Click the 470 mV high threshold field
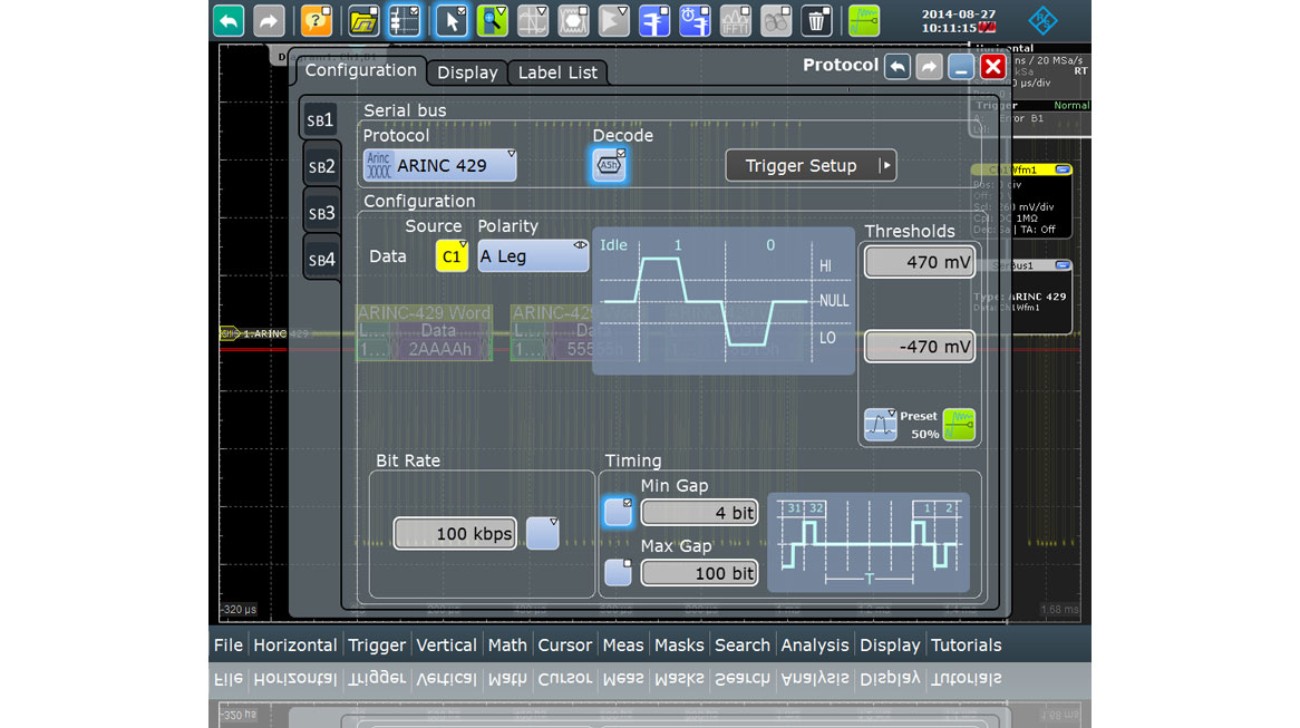Viewport: 1300px width, 728px height. pos(919,262)
